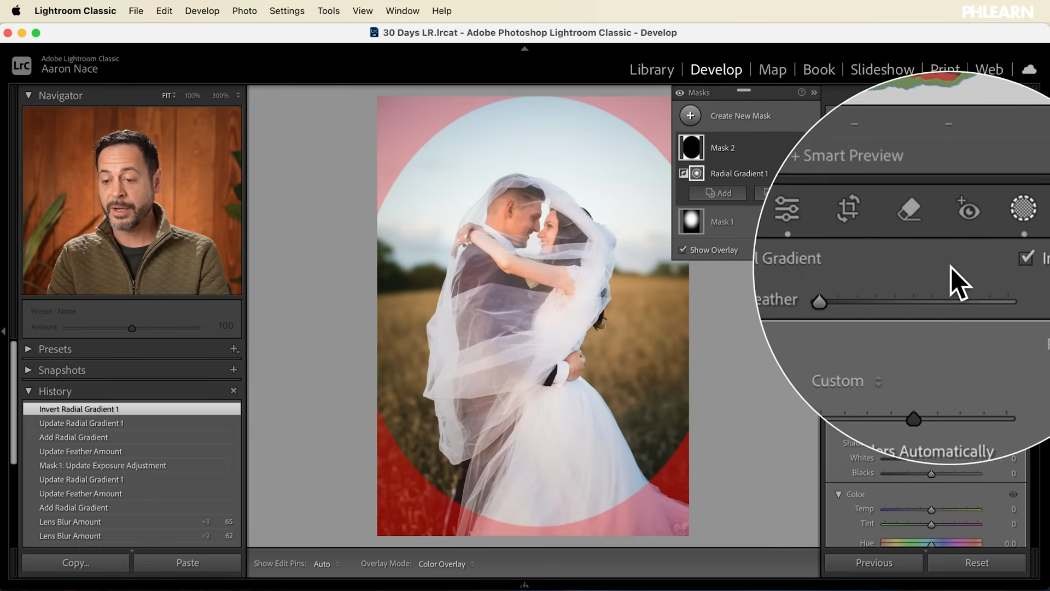Expand the Snapshots panel

pyautogui.click(x=28, y=370)
